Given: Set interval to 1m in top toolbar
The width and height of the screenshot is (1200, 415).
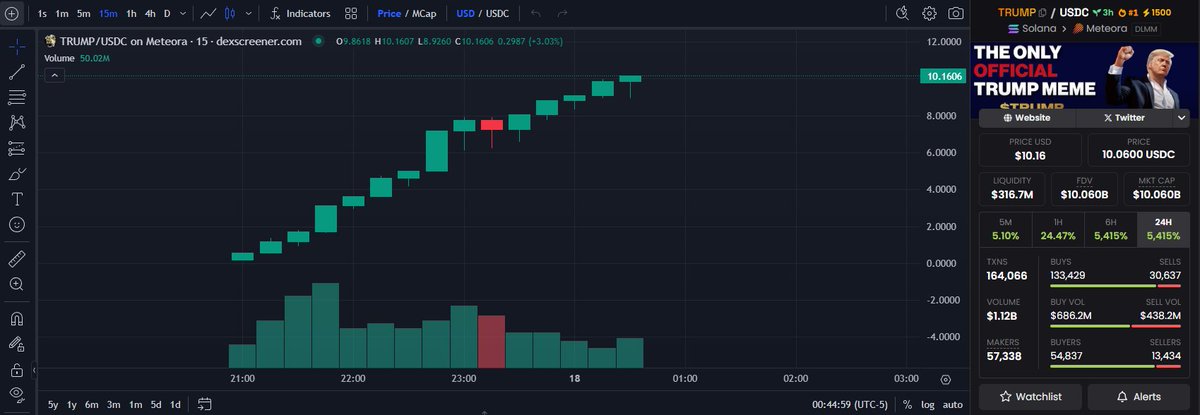Looking at the screenshot, I should click(x=62, y=14).
